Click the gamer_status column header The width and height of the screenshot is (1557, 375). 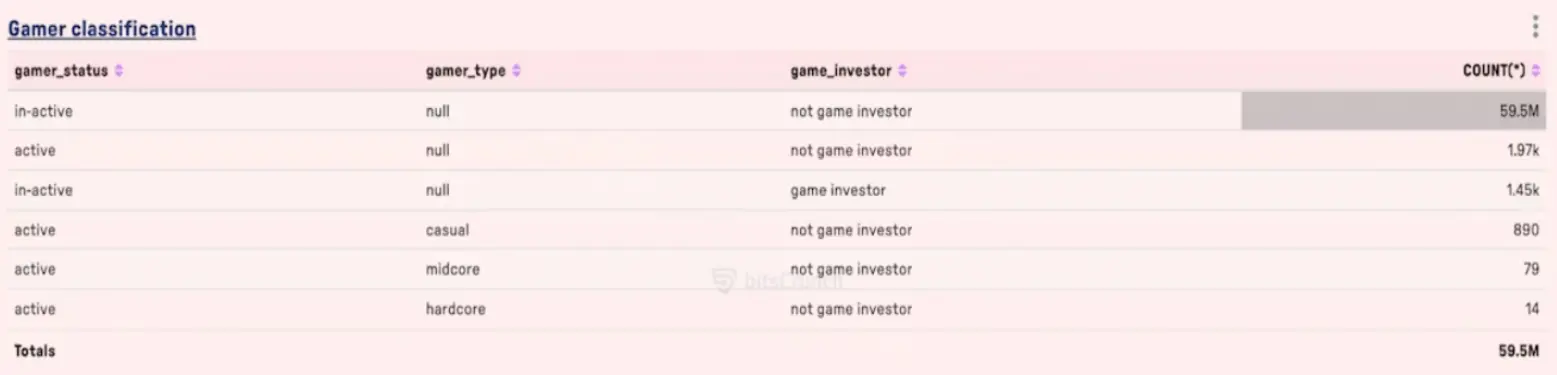(61, 71)
